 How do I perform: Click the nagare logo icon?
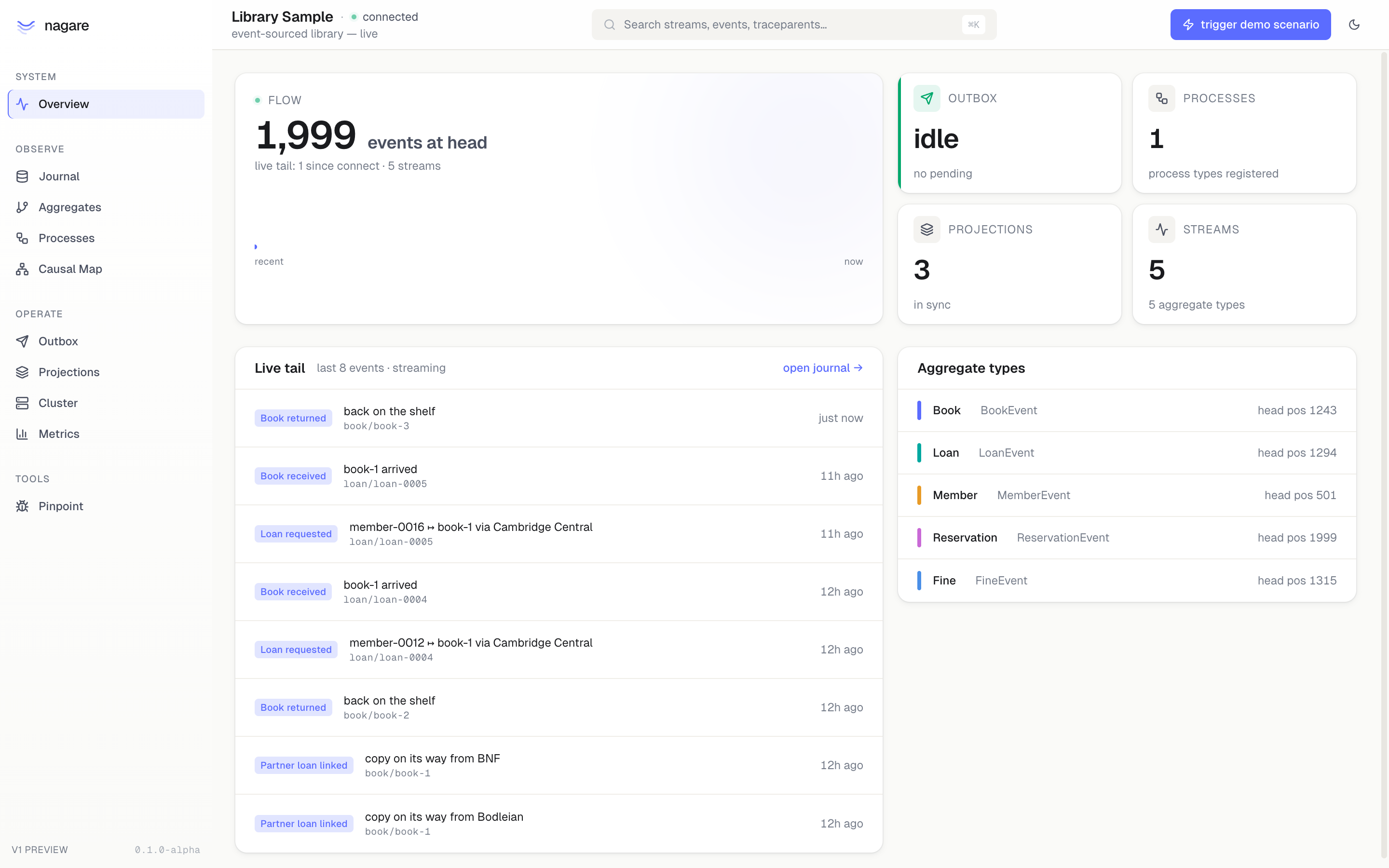[26, 26]
